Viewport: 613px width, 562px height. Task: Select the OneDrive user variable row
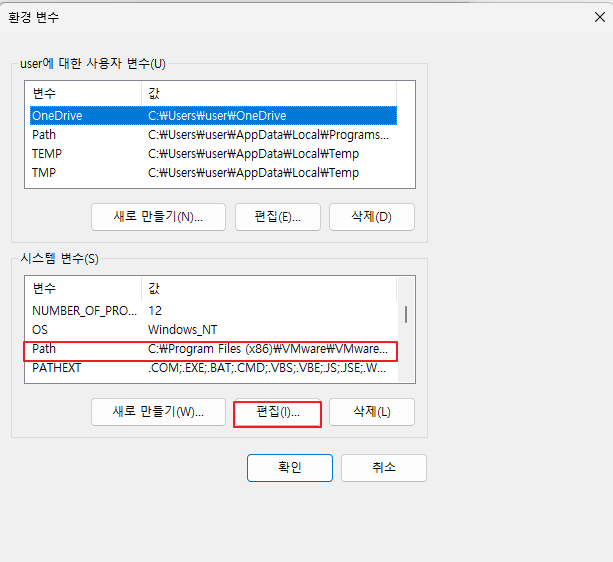213,116
